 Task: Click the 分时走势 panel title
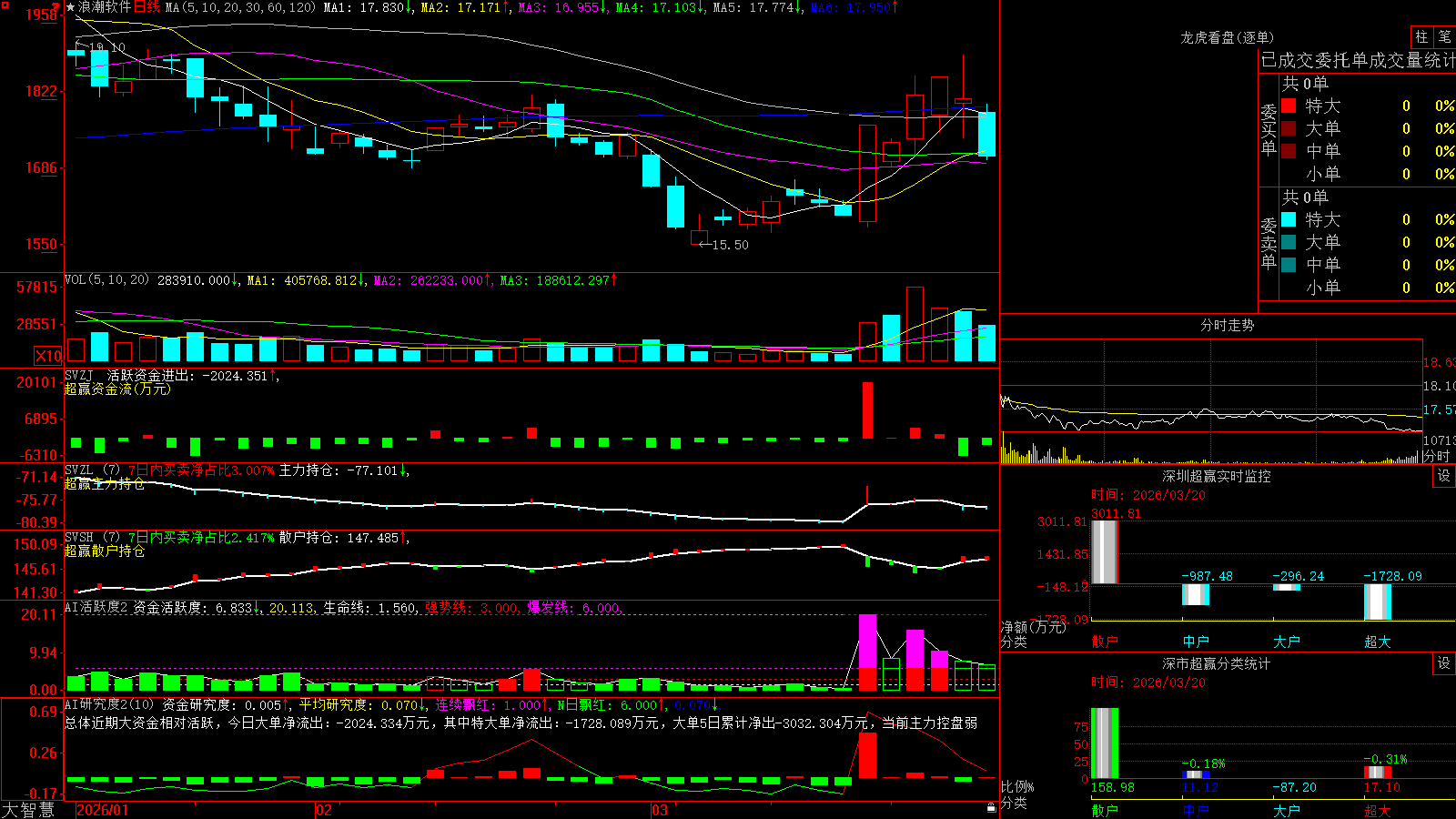pos(1227,325)
